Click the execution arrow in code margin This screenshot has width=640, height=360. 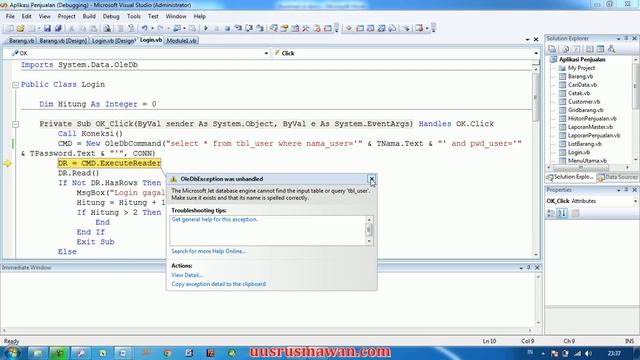[x=7, y=164]
